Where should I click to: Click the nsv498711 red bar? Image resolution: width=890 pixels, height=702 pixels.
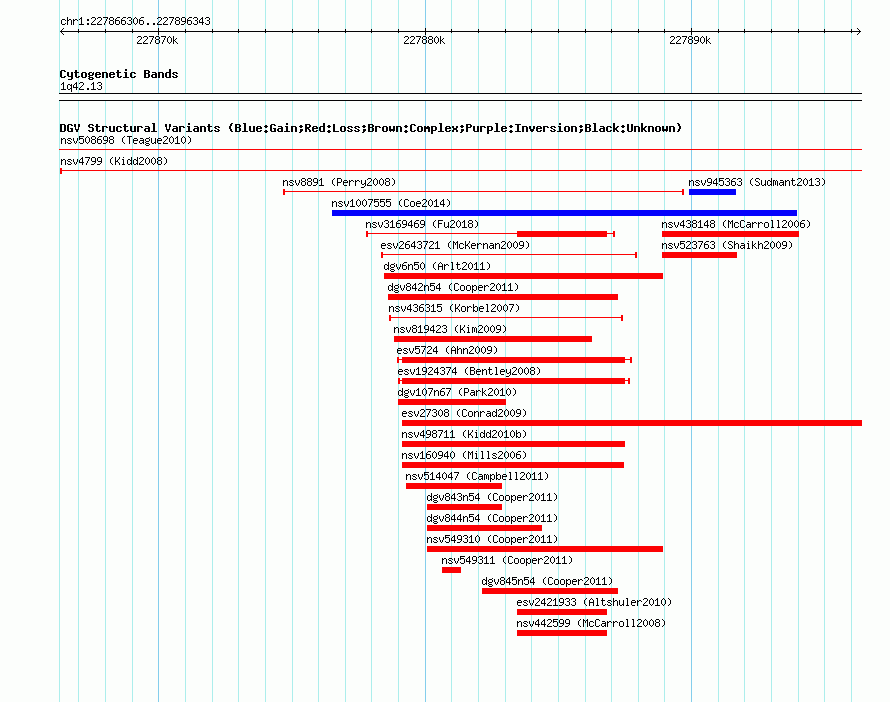pyautogui.click(x=513, y=444)
